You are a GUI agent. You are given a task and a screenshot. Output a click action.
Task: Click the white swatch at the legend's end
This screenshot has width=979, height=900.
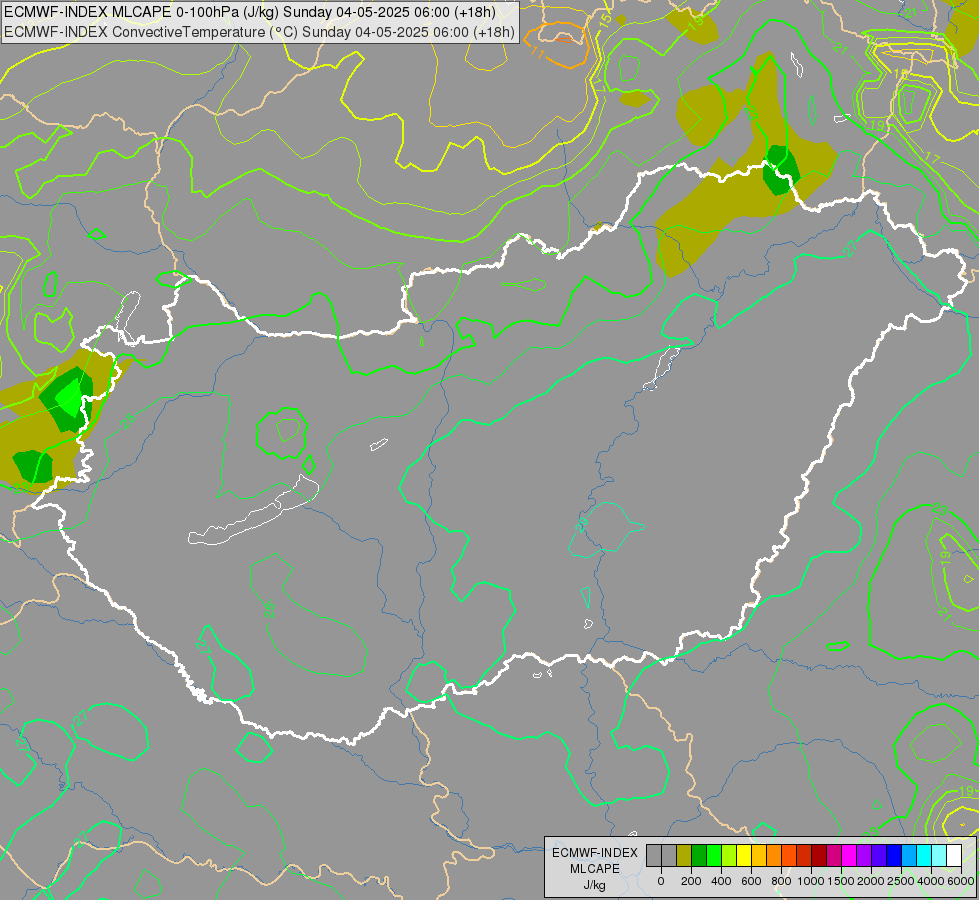954,855
